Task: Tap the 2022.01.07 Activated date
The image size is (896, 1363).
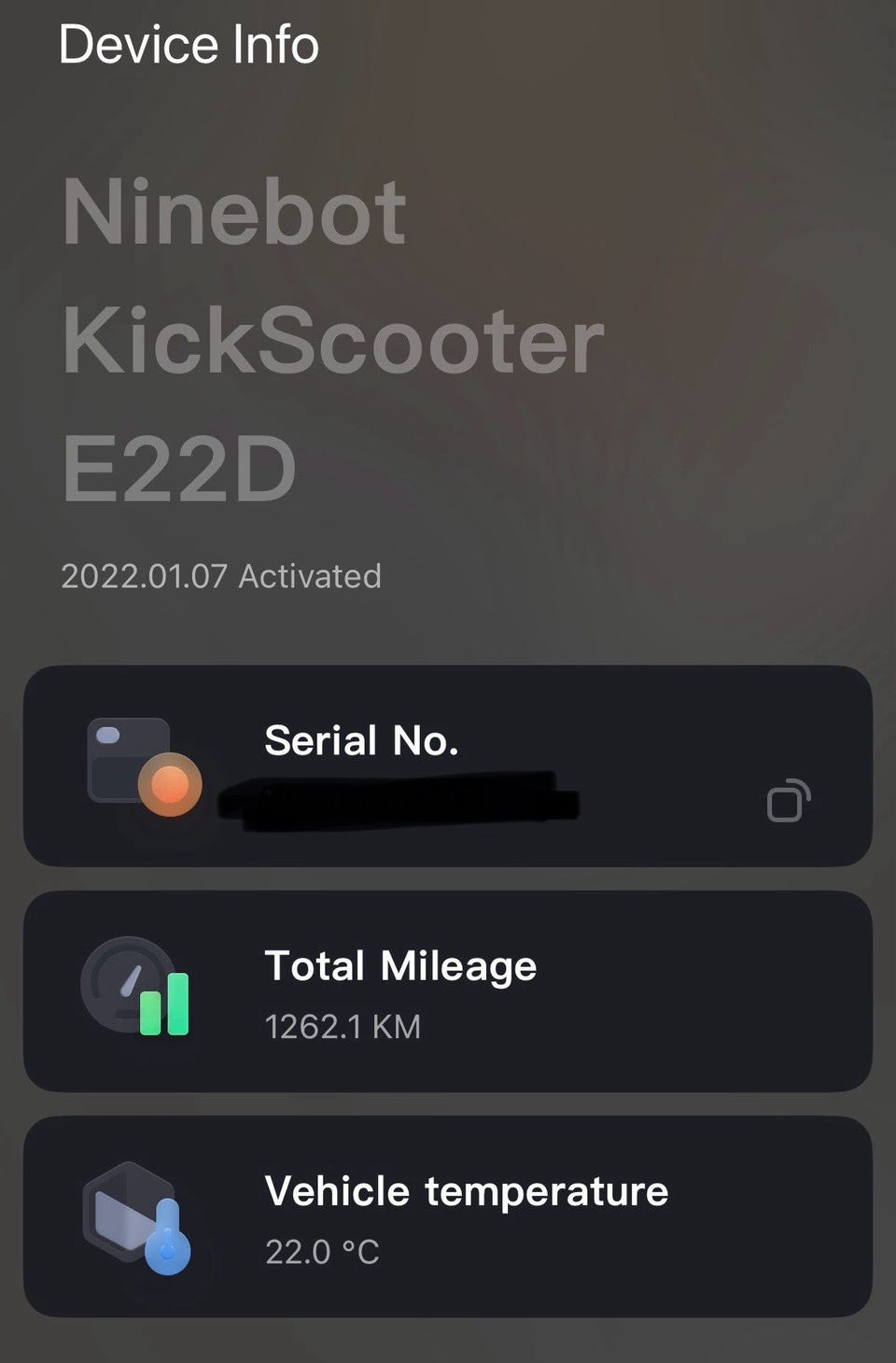Action: [221, 576]
